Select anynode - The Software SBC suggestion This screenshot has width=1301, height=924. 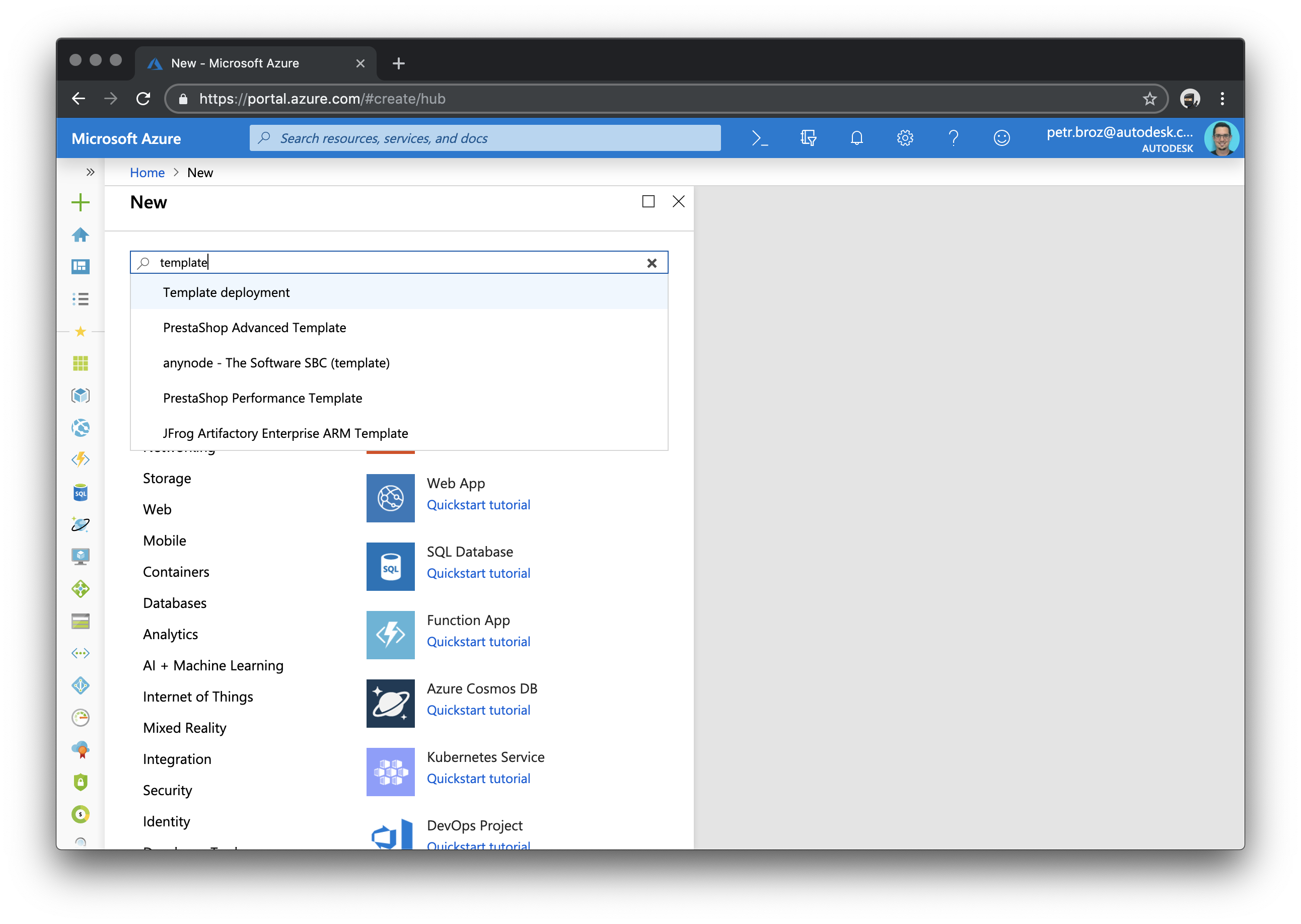coord(399,363)
